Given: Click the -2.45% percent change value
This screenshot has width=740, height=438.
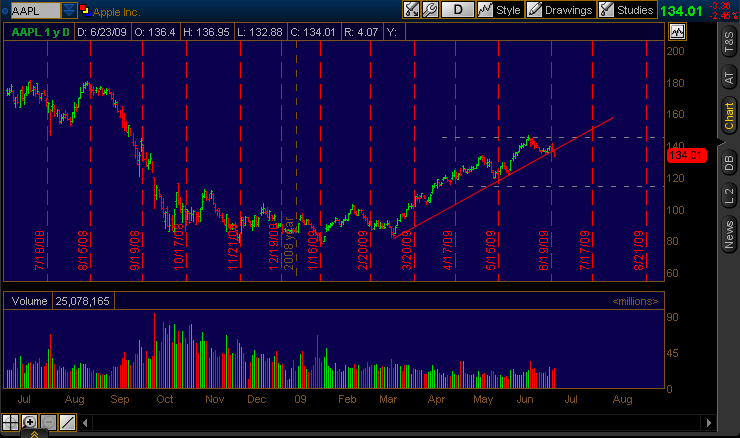Looking at the screenshot, I should click(723, 16).
